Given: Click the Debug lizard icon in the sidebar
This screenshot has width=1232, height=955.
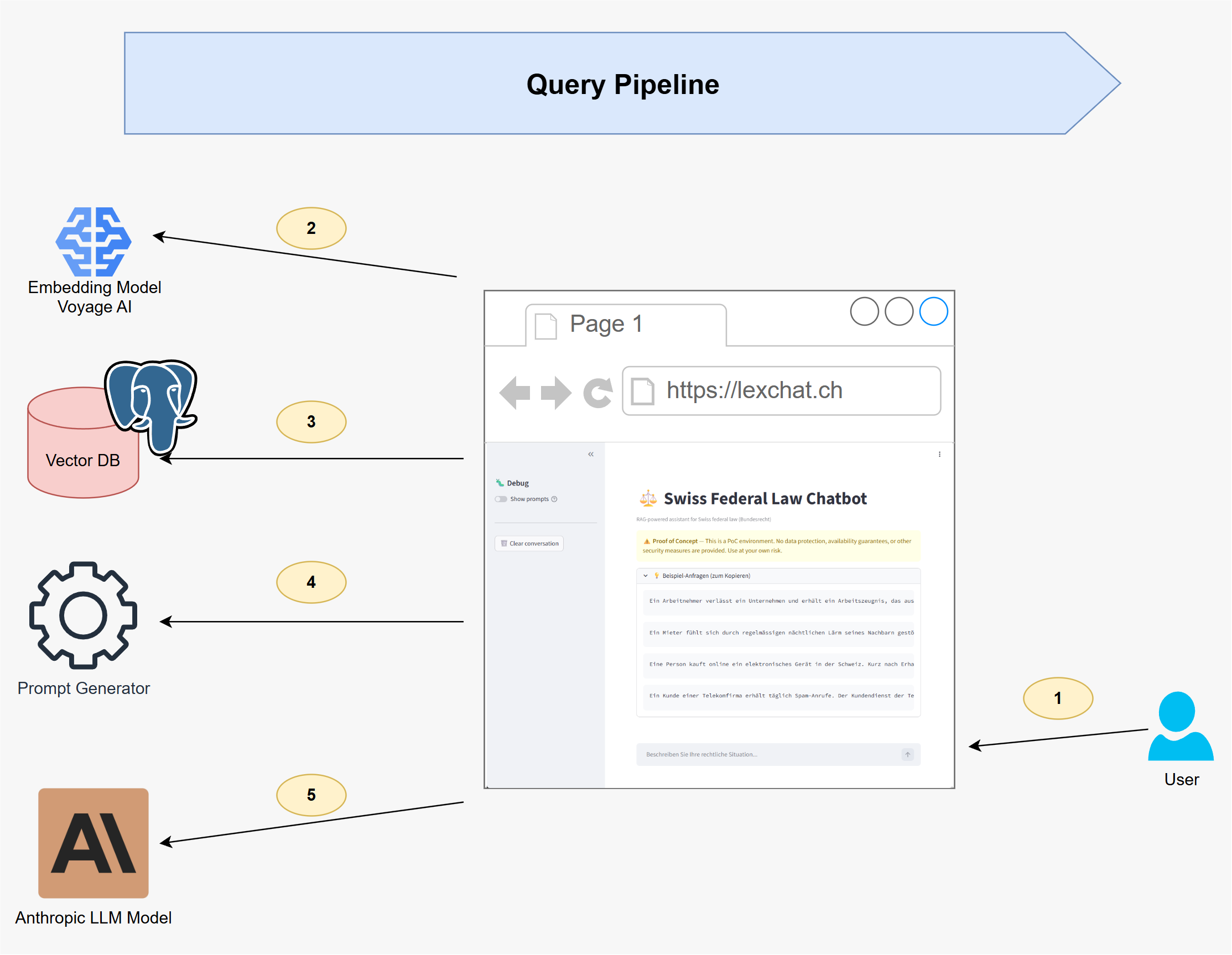Looking at the screenshot, I should point(498,483).
